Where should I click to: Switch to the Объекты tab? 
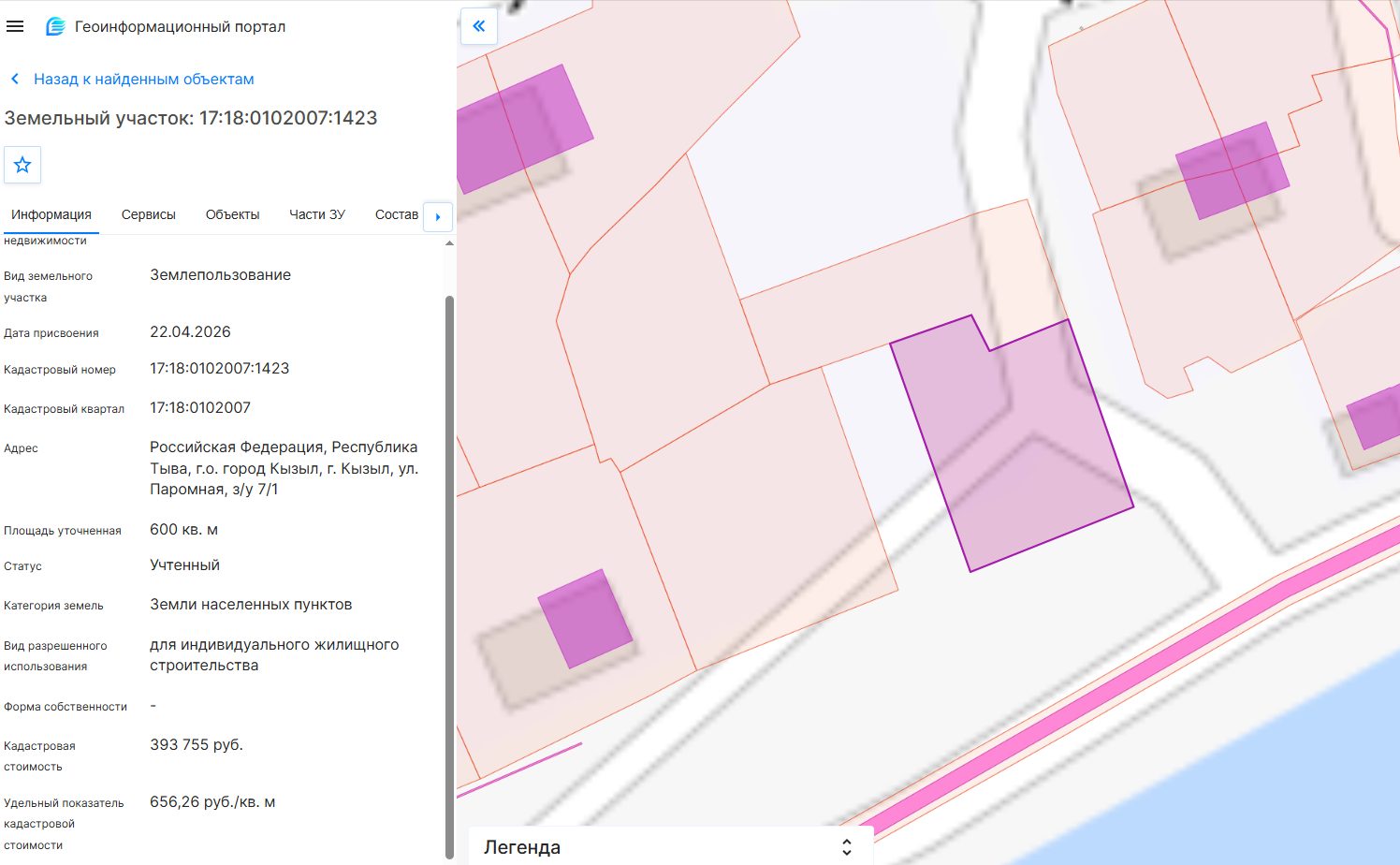coord(232,214)
